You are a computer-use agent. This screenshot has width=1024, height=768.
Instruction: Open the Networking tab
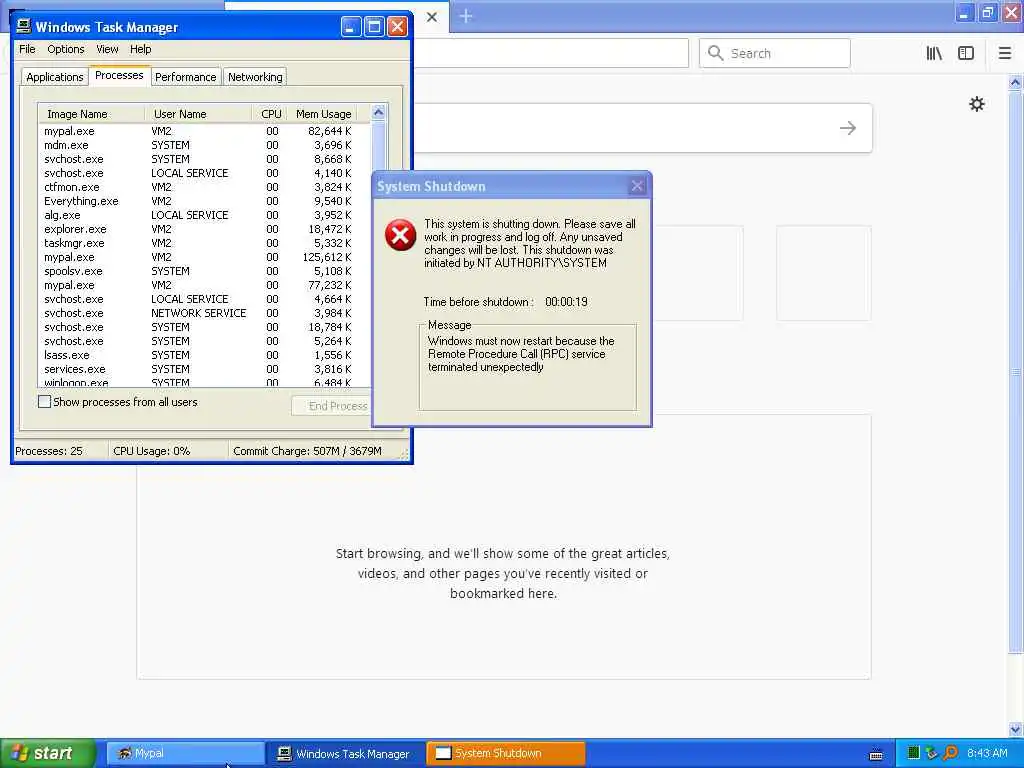[255, 76]
